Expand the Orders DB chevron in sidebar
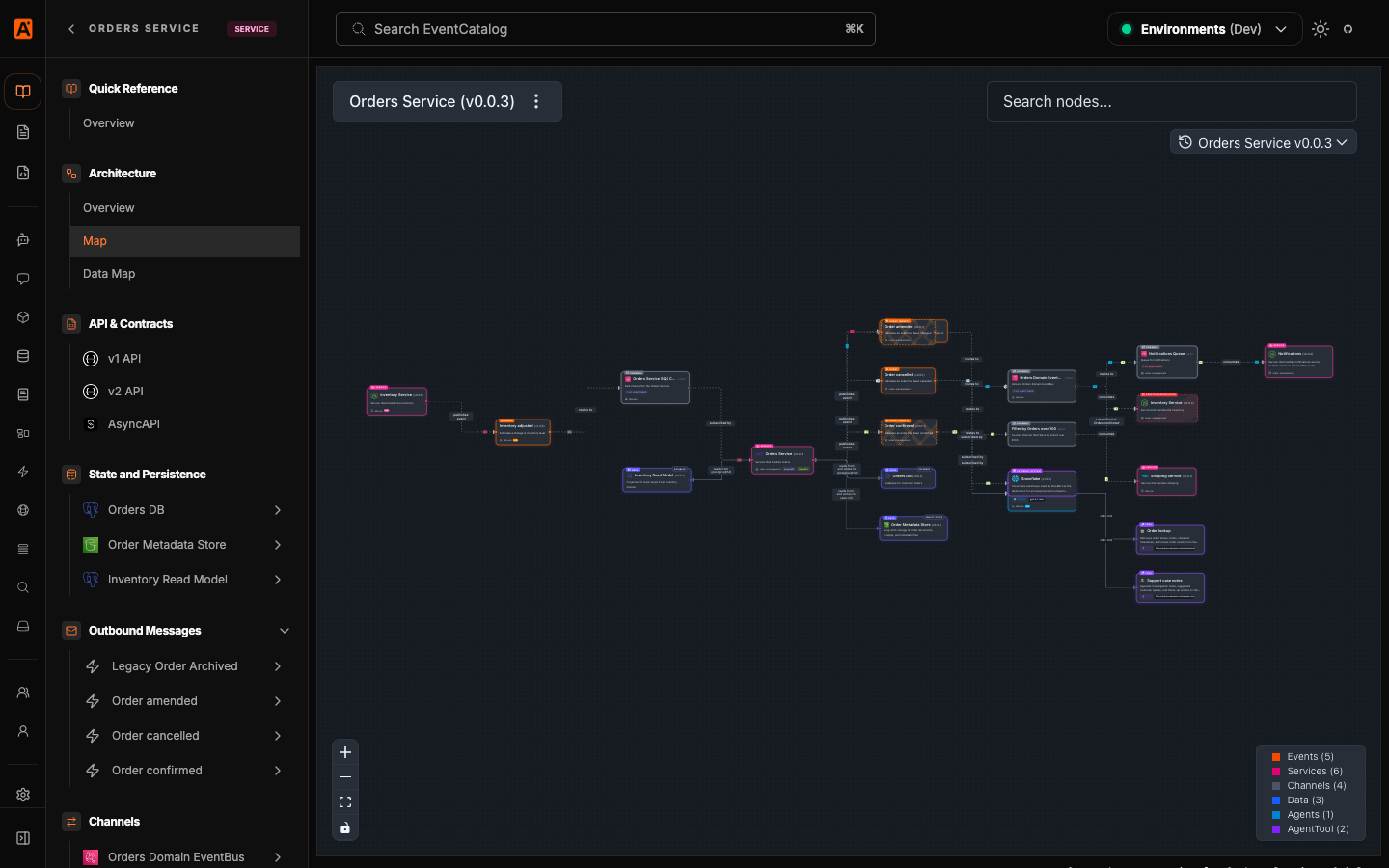 [x=278, y=510]
